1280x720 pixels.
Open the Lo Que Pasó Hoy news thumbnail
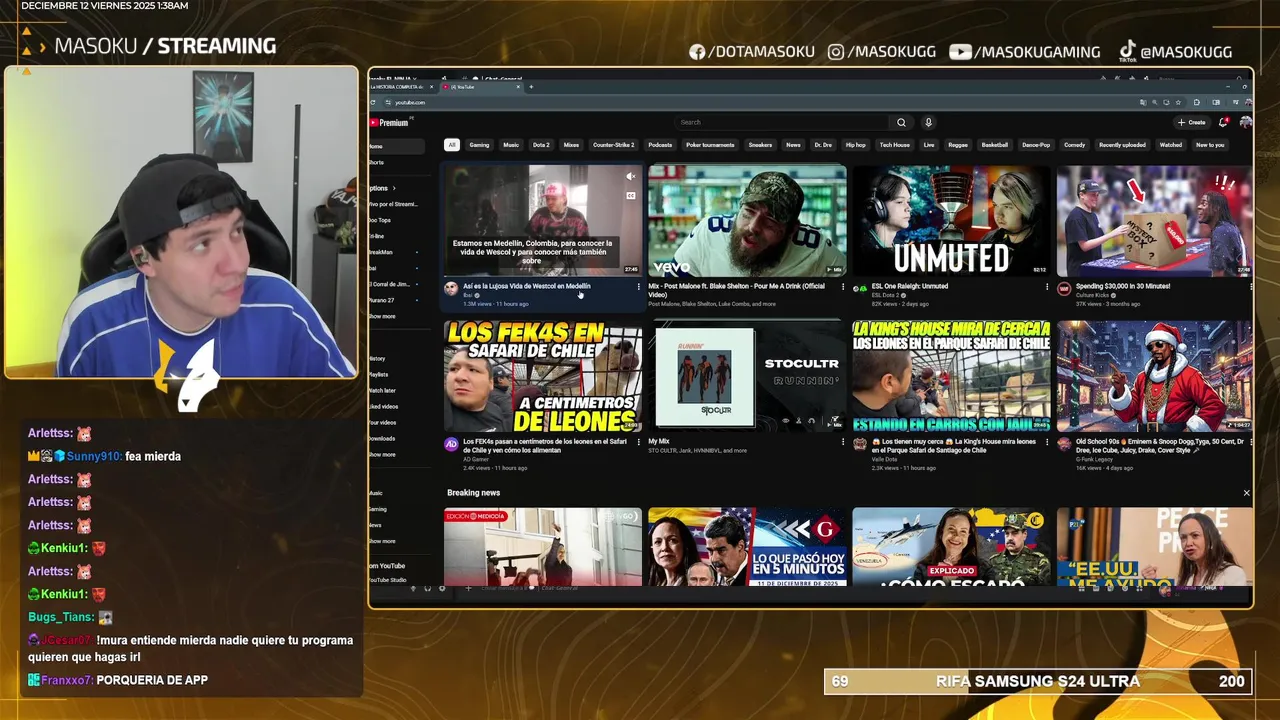click(747, 547)
